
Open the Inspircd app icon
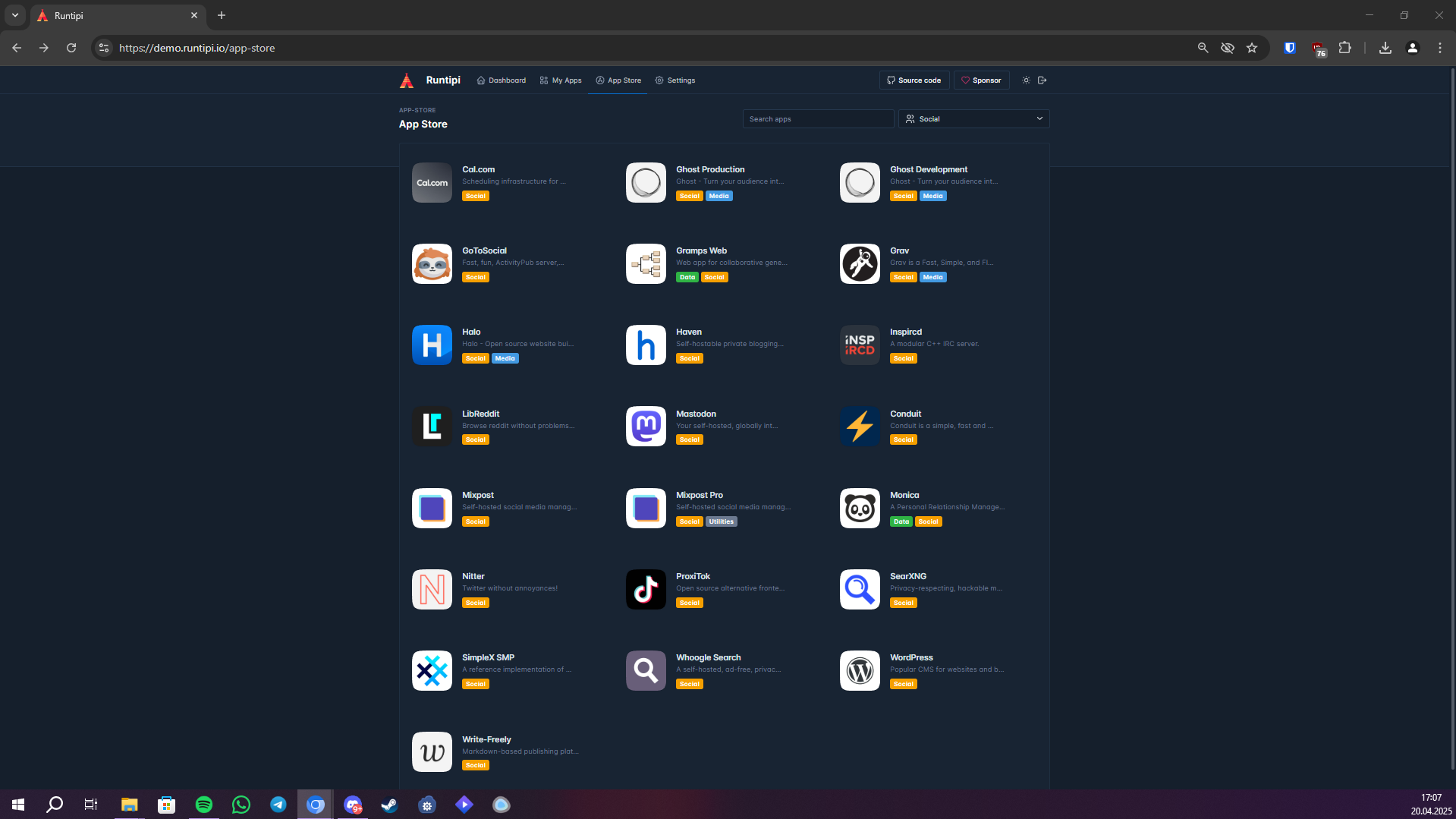point(860,345)
